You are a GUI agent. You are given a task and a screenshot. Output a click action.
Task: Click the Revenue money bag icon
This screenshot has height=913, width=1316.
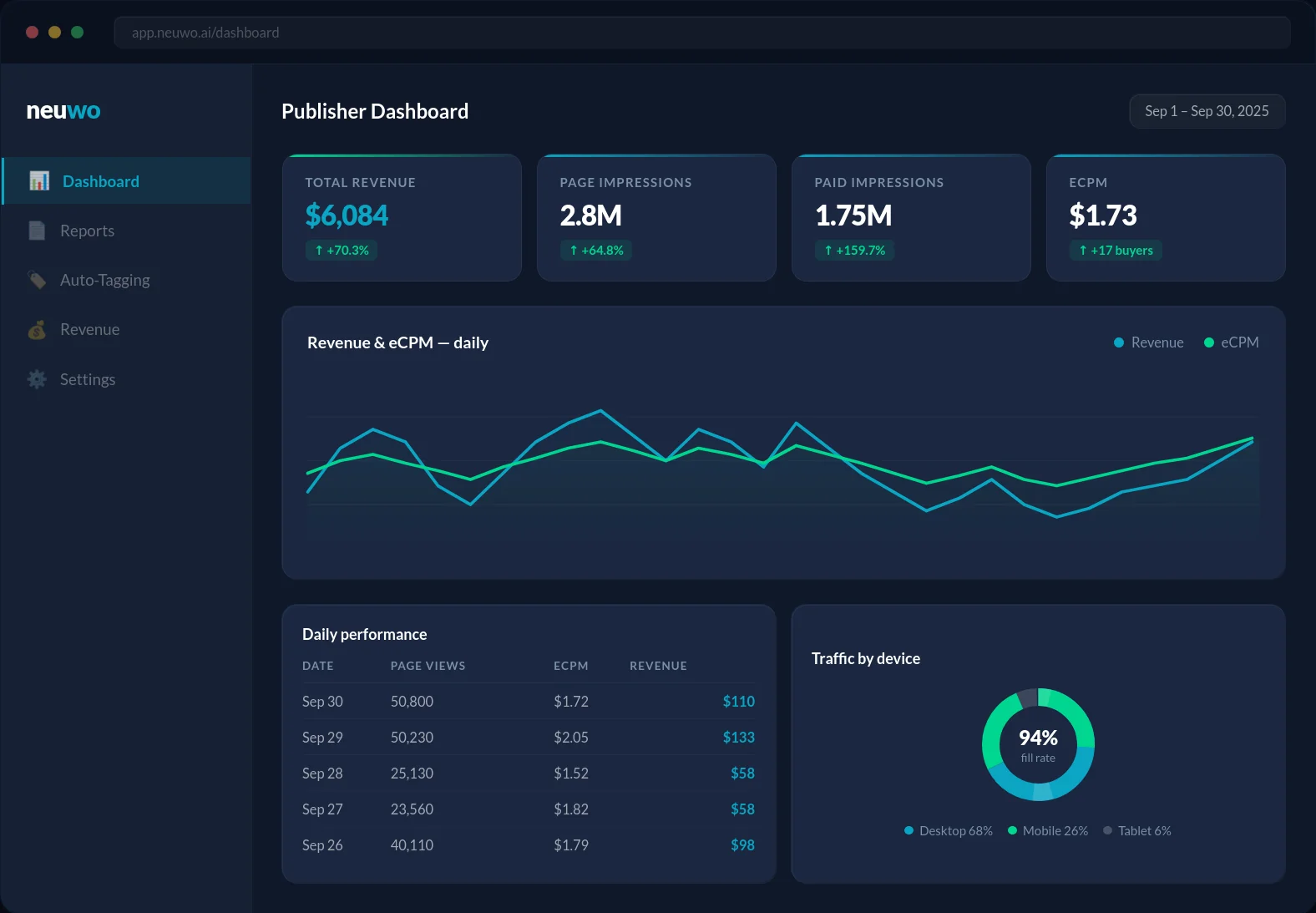37,330
